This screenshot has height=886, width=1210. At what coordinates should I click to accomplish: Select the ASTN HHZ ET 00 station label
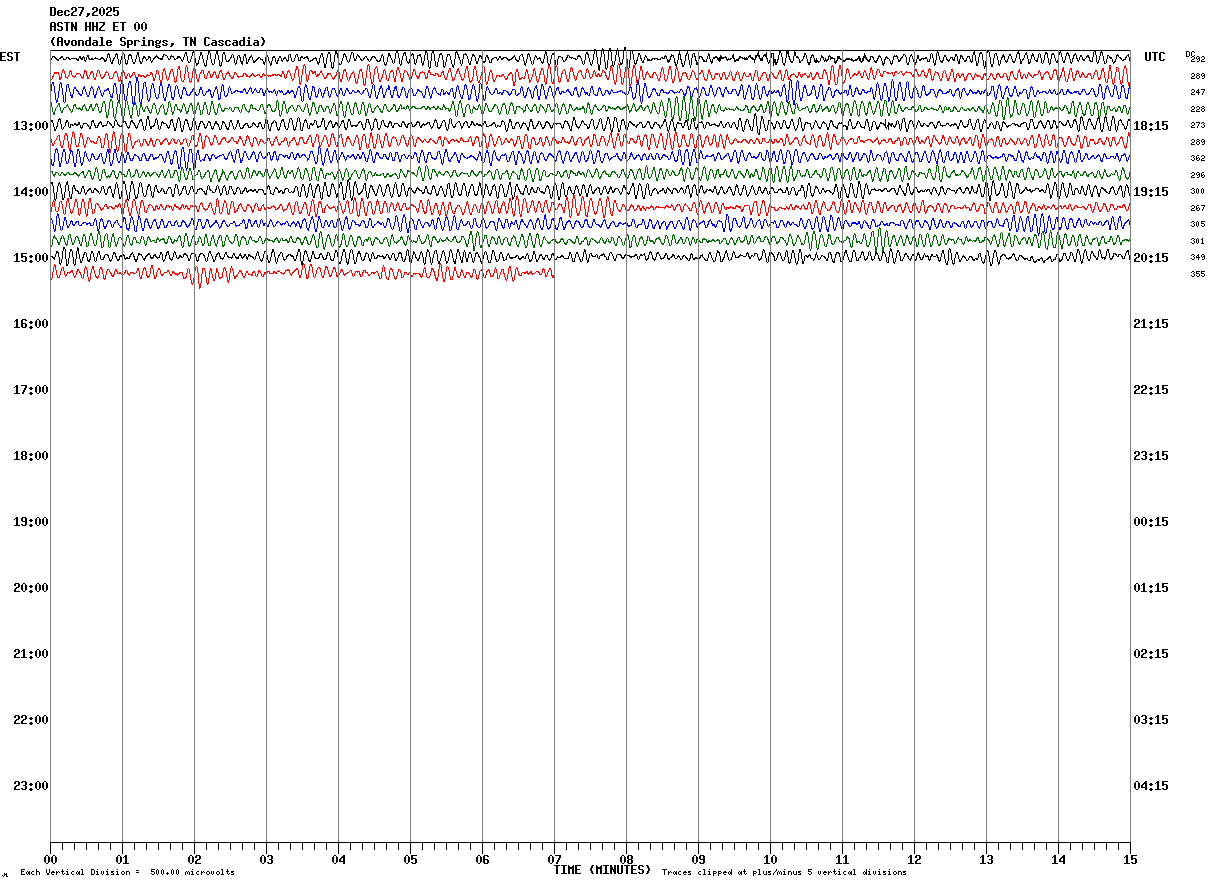pos(98,27)
